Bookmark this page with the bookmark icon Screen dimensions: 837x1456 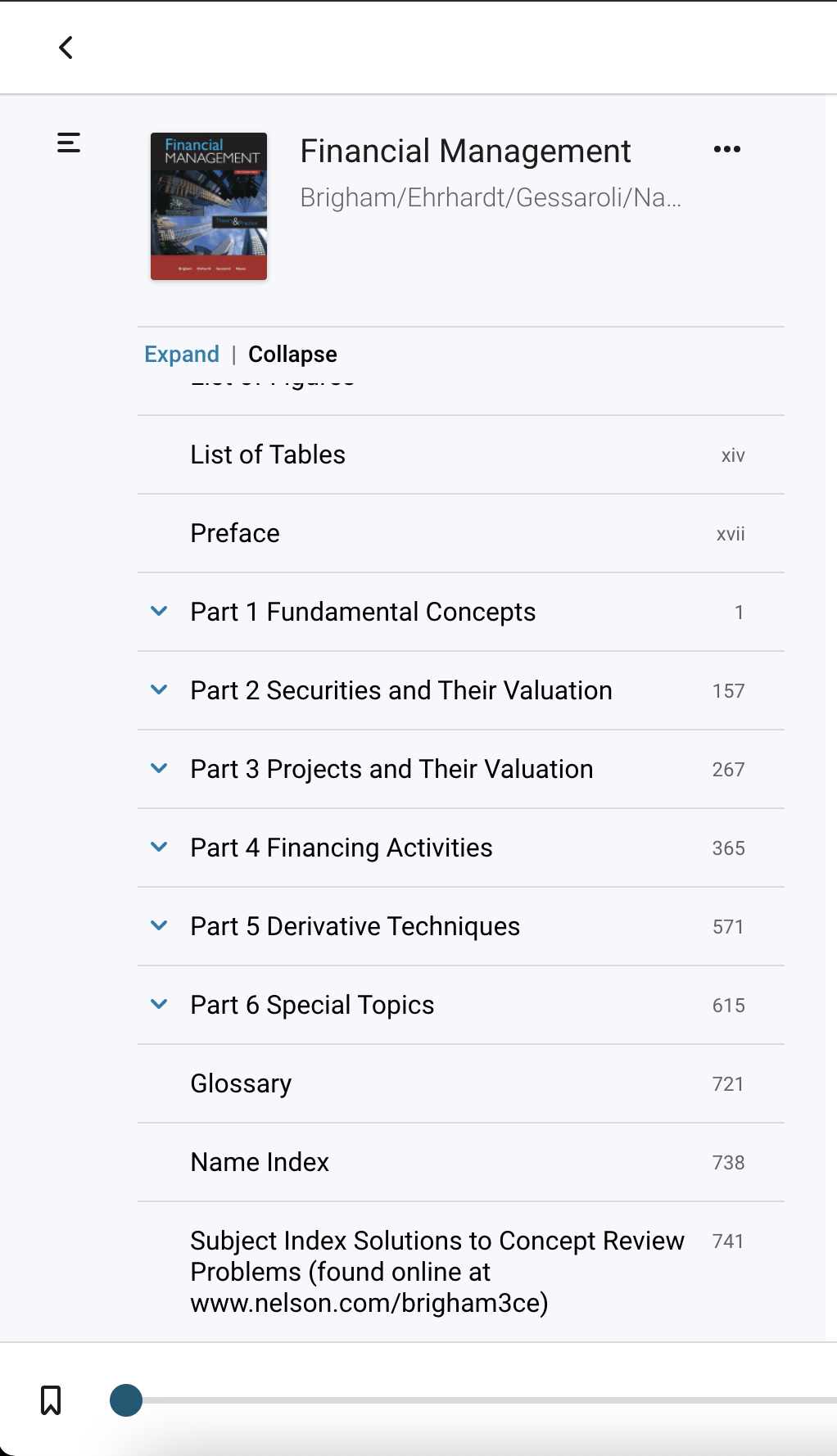click(51, 1400)
